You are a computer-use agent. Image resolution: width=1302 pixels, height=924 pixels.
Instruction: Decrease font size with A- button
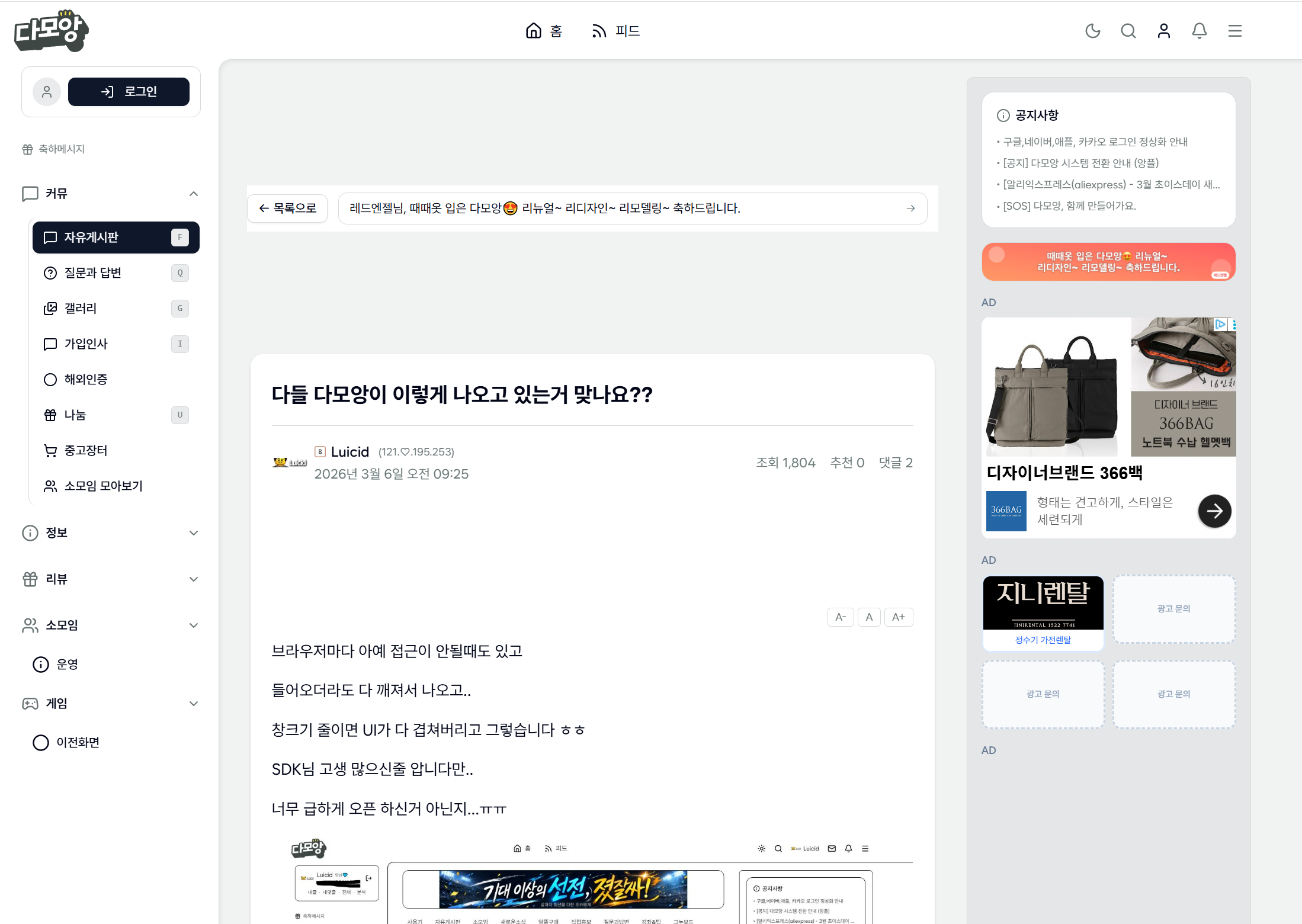click(841, 617)
